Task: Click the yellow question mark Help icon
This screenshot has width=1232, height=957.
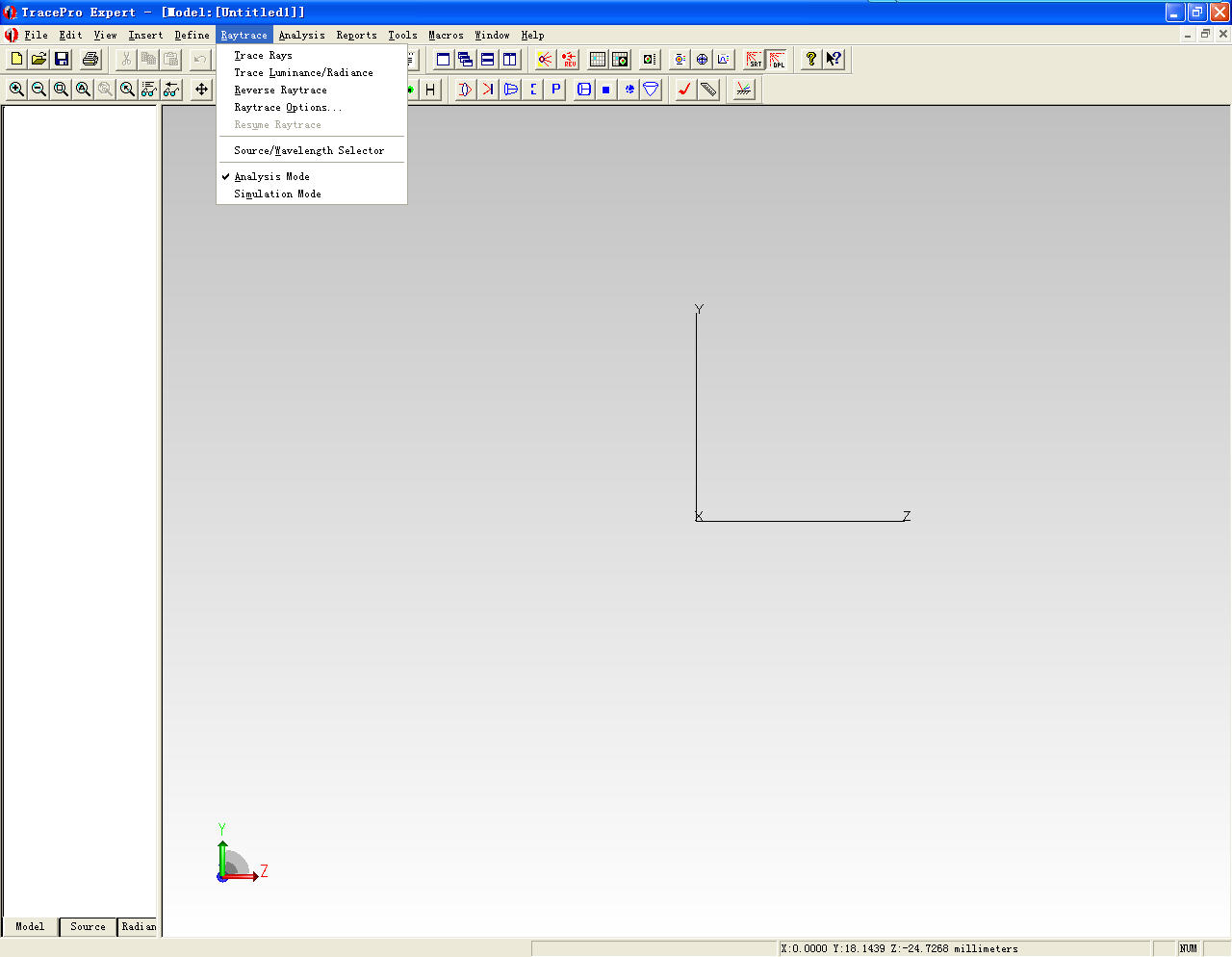Action: click(x=811, y=60)
